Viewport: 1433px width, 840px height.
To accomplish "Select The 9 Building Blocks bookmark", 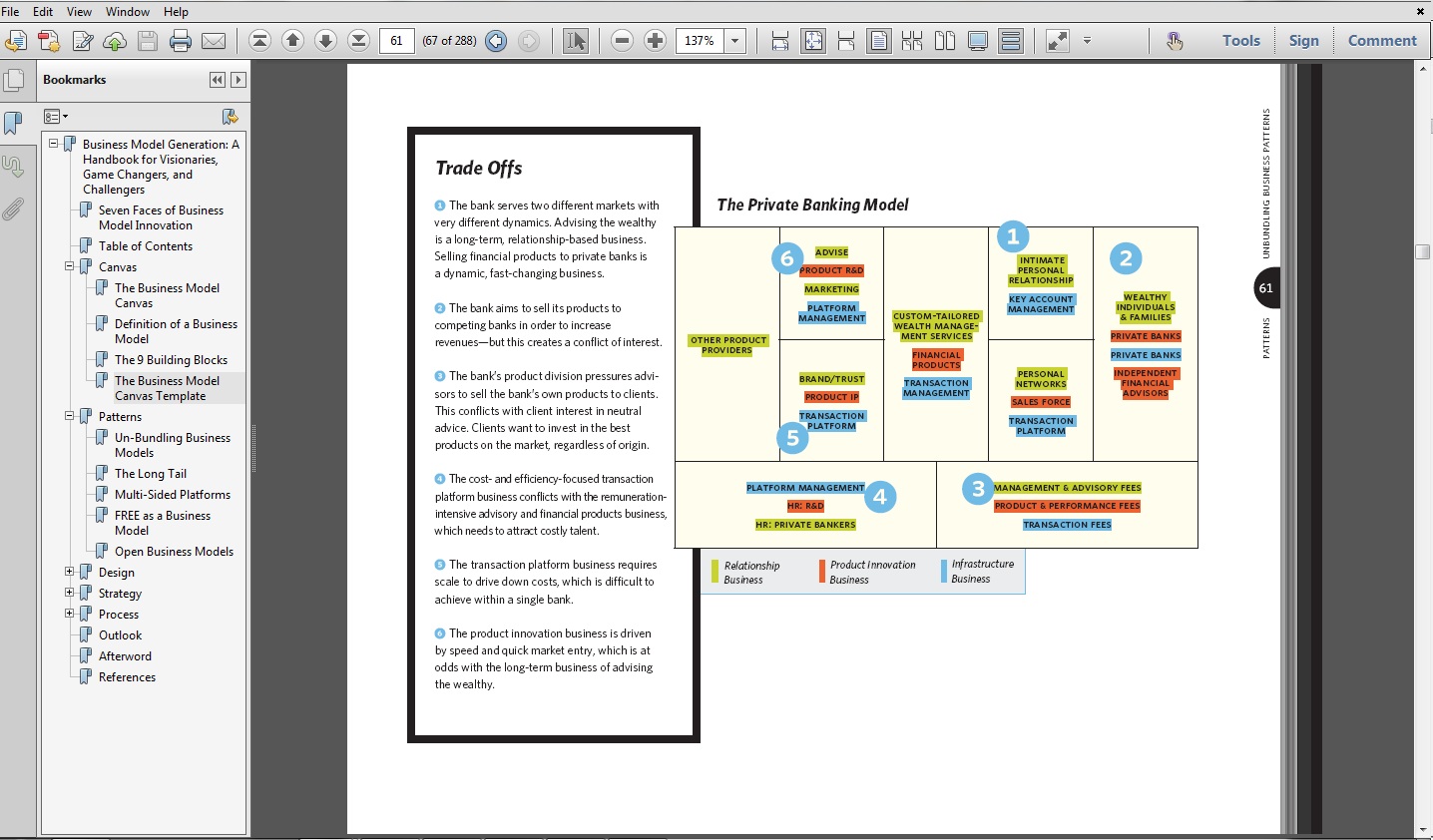I will pyautogui.click(x=171, y=360).
